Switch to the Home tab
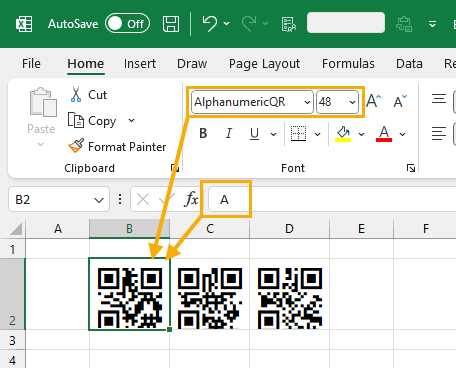456x368 pixels. pyautogui.click(x=86, y=63)
